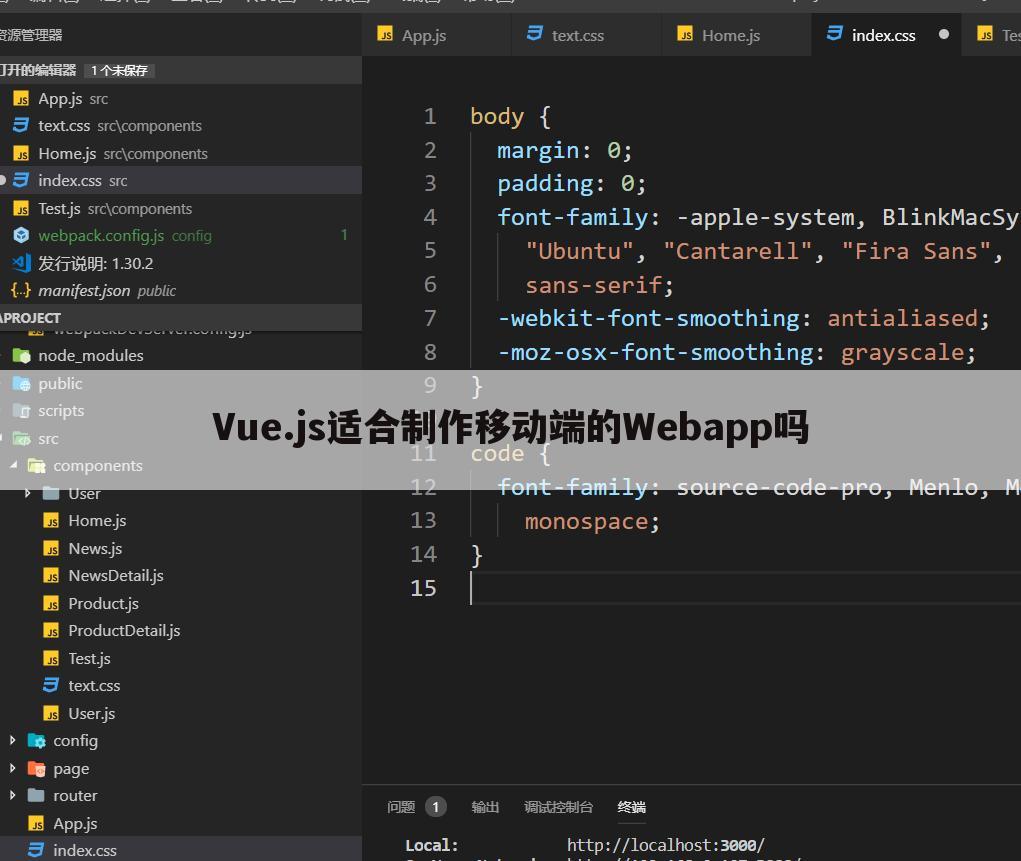Switch to the Terminal panel tab
Viewport: 1021px width, 861px height.
coord(632,807)
